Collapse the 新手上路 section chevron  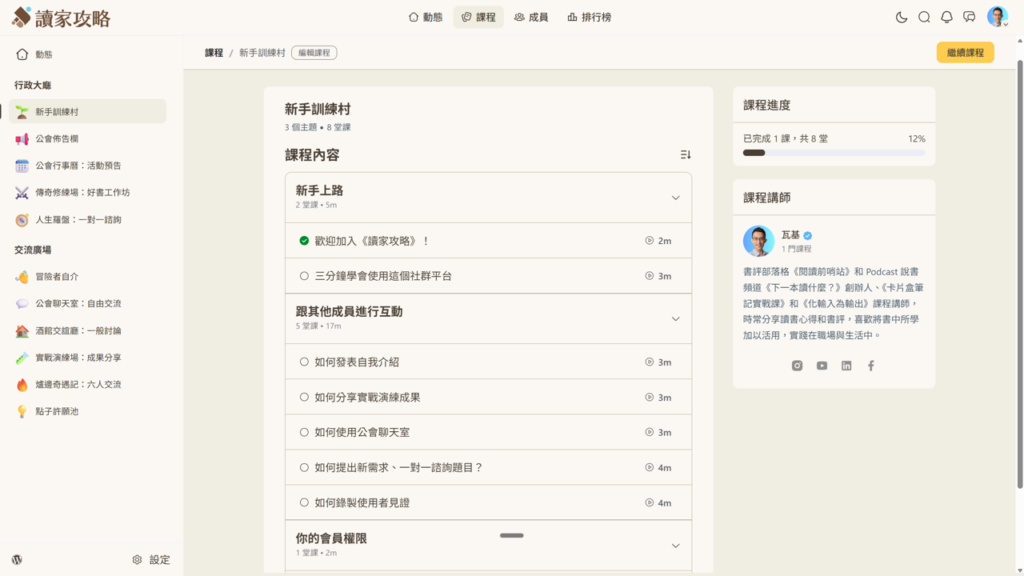point(675,198)
